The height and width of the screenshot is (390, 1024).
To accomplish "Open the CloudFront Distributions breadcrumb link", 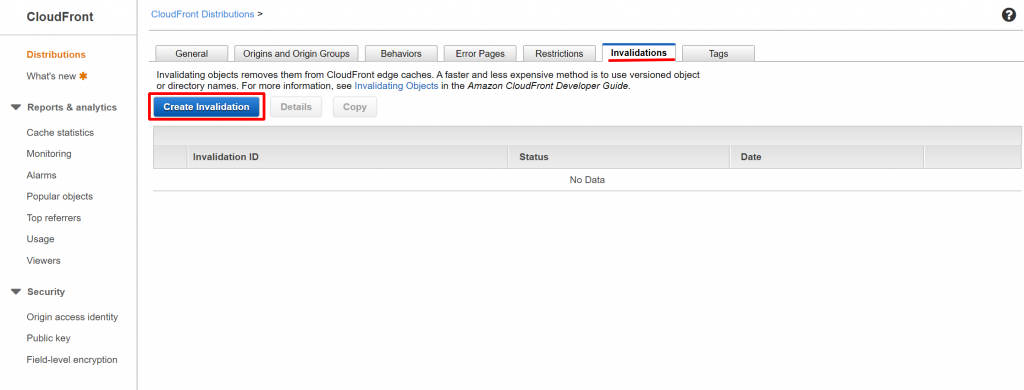I will point(202,14).
